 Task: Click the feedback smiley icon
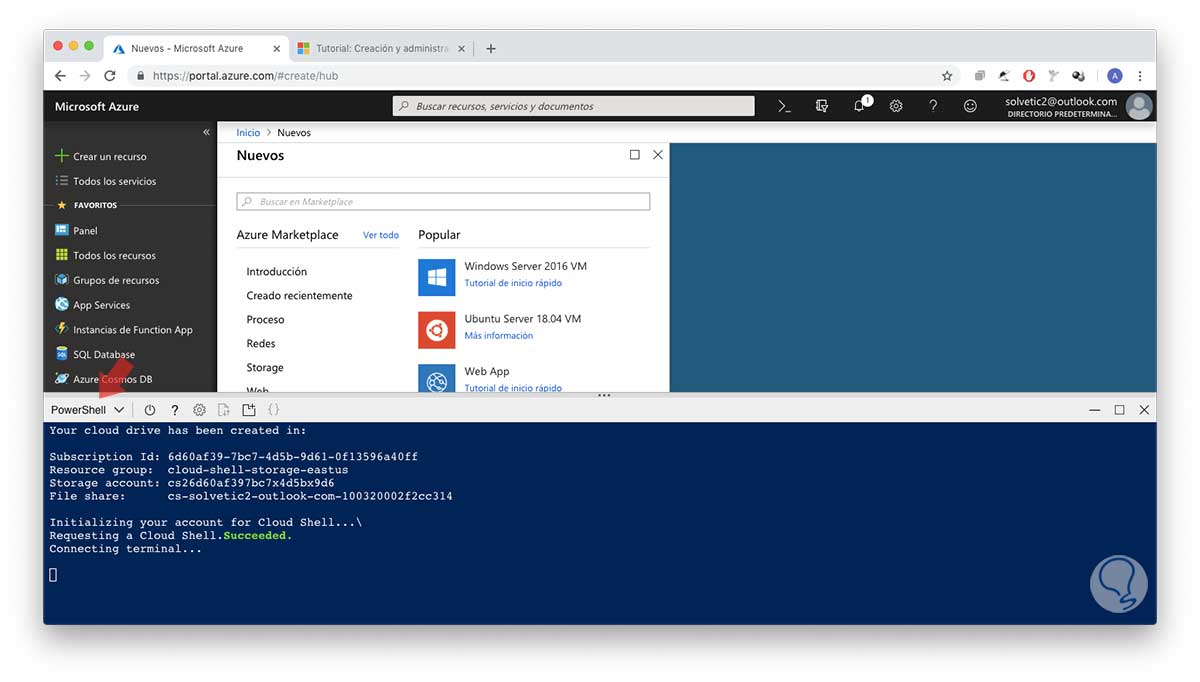point(970,106)
